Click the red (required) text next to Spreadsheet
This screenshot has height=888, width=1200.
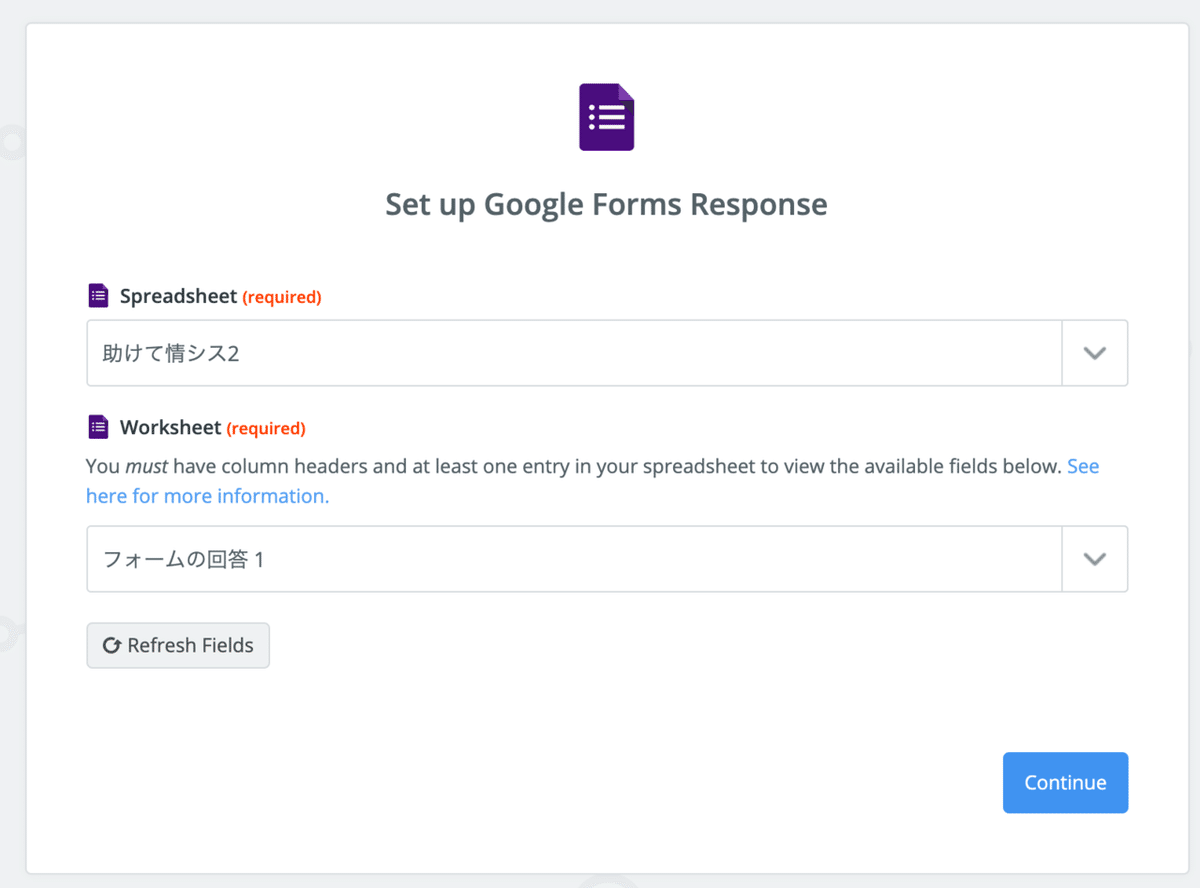click(x=282, y=297)
